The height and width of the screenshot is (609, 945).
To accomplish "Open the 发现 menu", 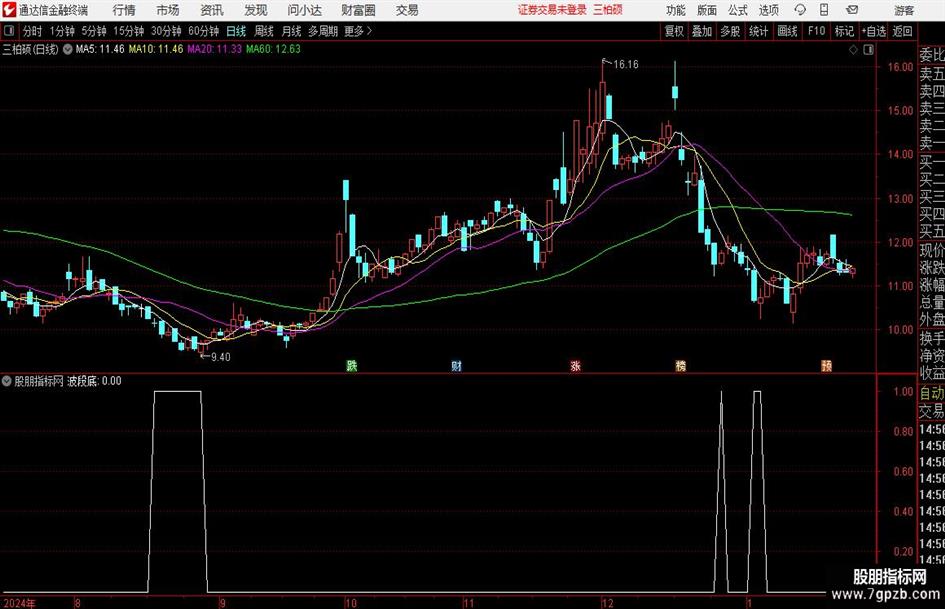I will click(x=256, y=10).
